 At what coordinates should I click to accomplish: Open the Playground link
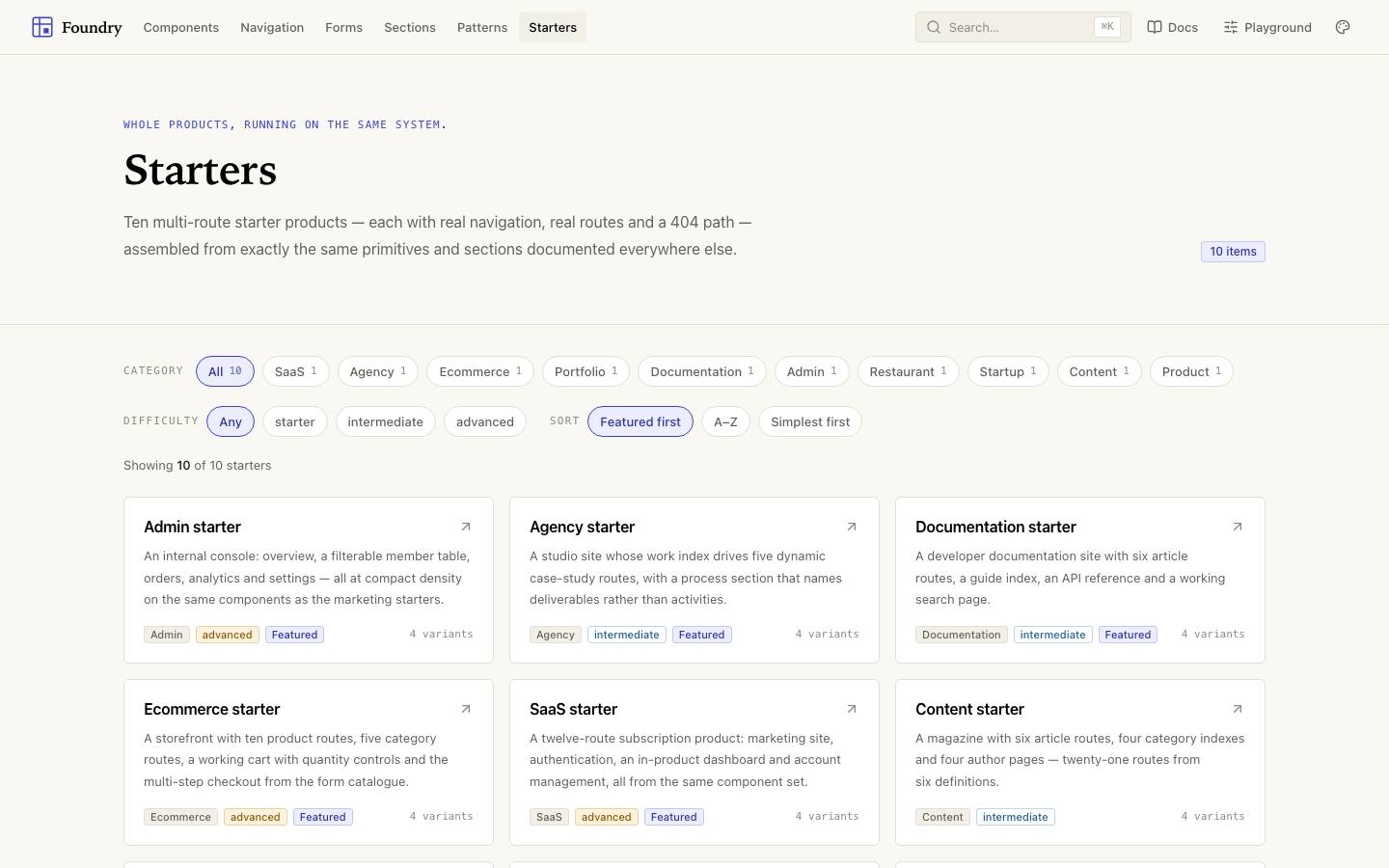(1267, 27)
